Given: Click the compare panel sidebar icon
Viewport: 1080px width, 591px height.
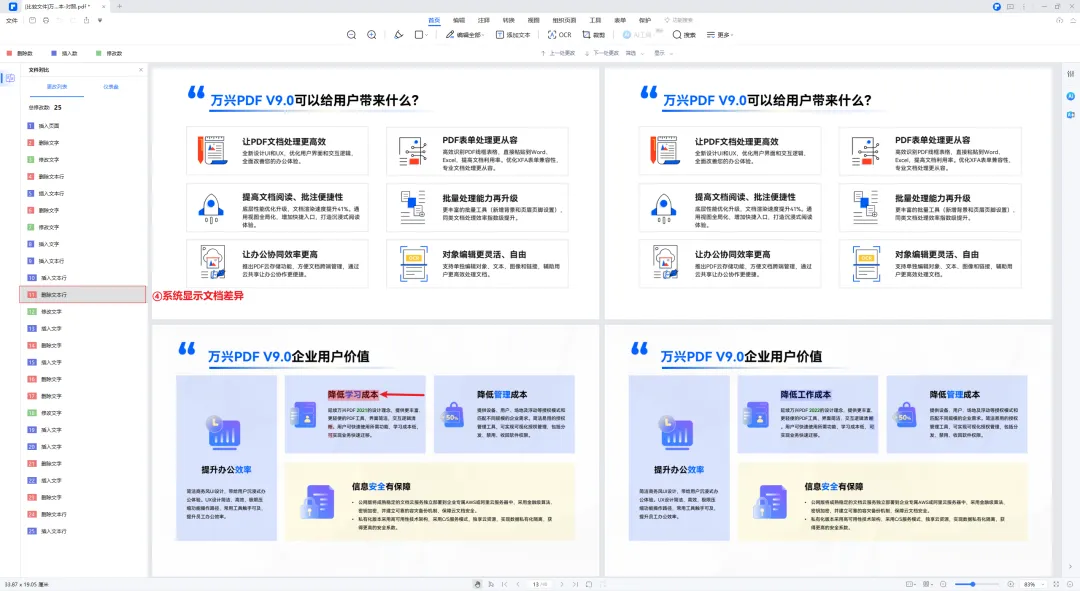Looking at the screenshot, I should click(10, 79).
